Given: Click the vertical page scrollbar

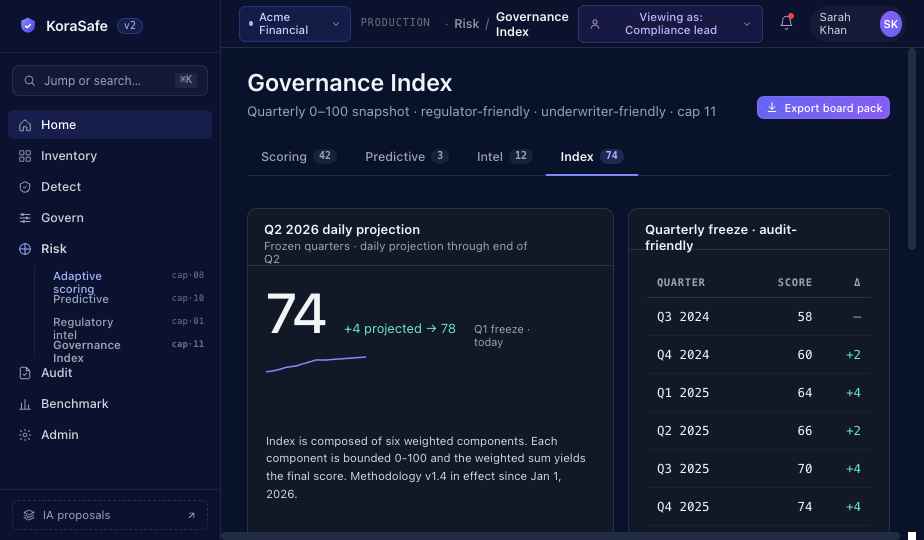Looking at the screenshot, I should pos(912,149).
